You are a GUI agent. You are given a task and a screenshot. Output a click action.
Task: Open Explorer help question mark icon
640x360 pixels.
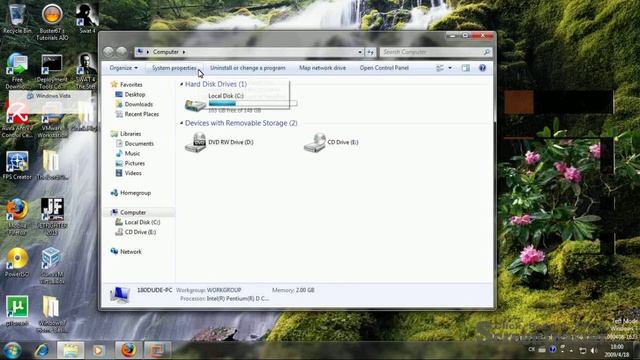tap(482, 68)
